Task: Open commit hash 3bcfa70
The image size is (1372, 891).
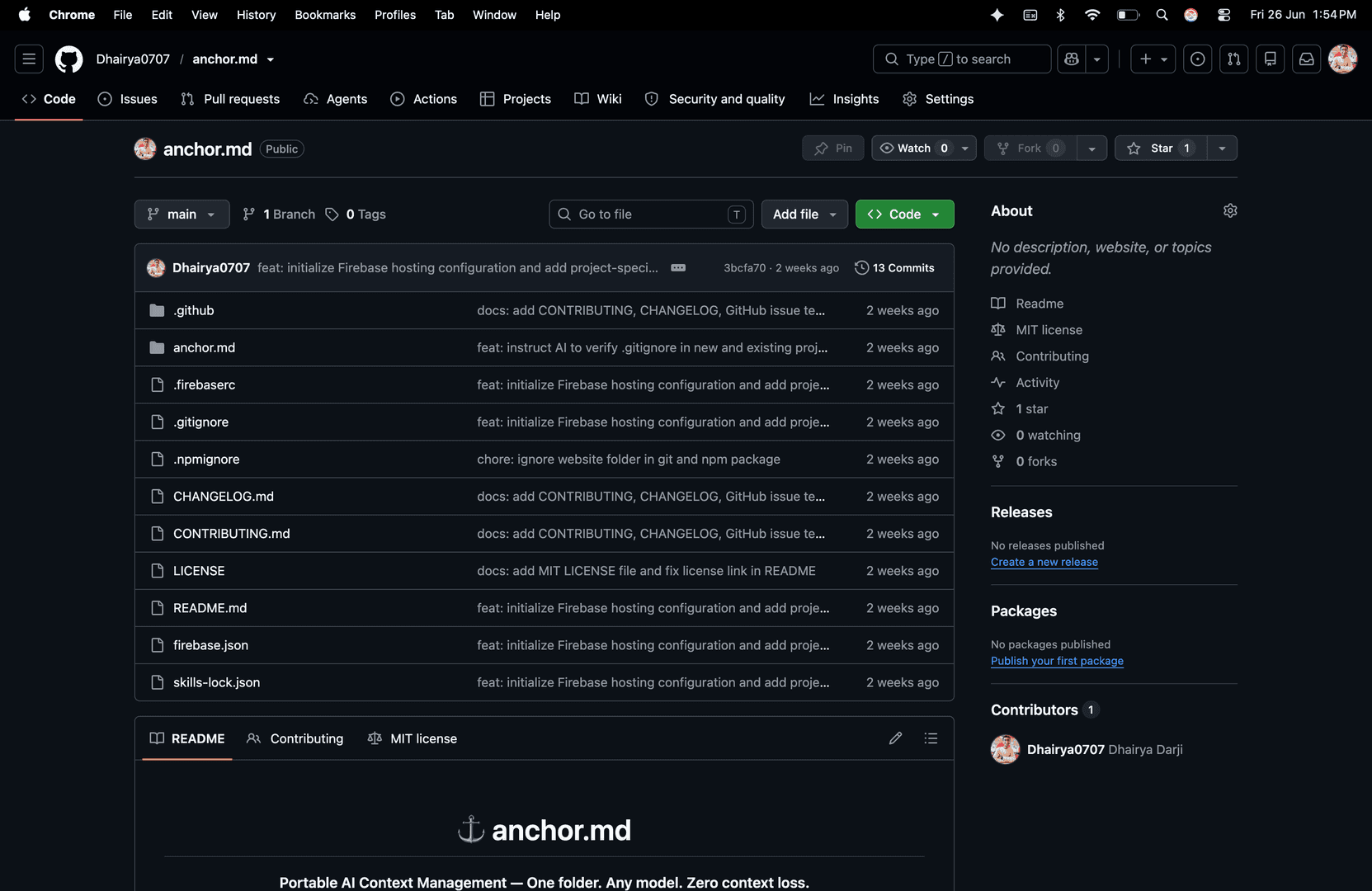Action: click(x=744, y=268)
